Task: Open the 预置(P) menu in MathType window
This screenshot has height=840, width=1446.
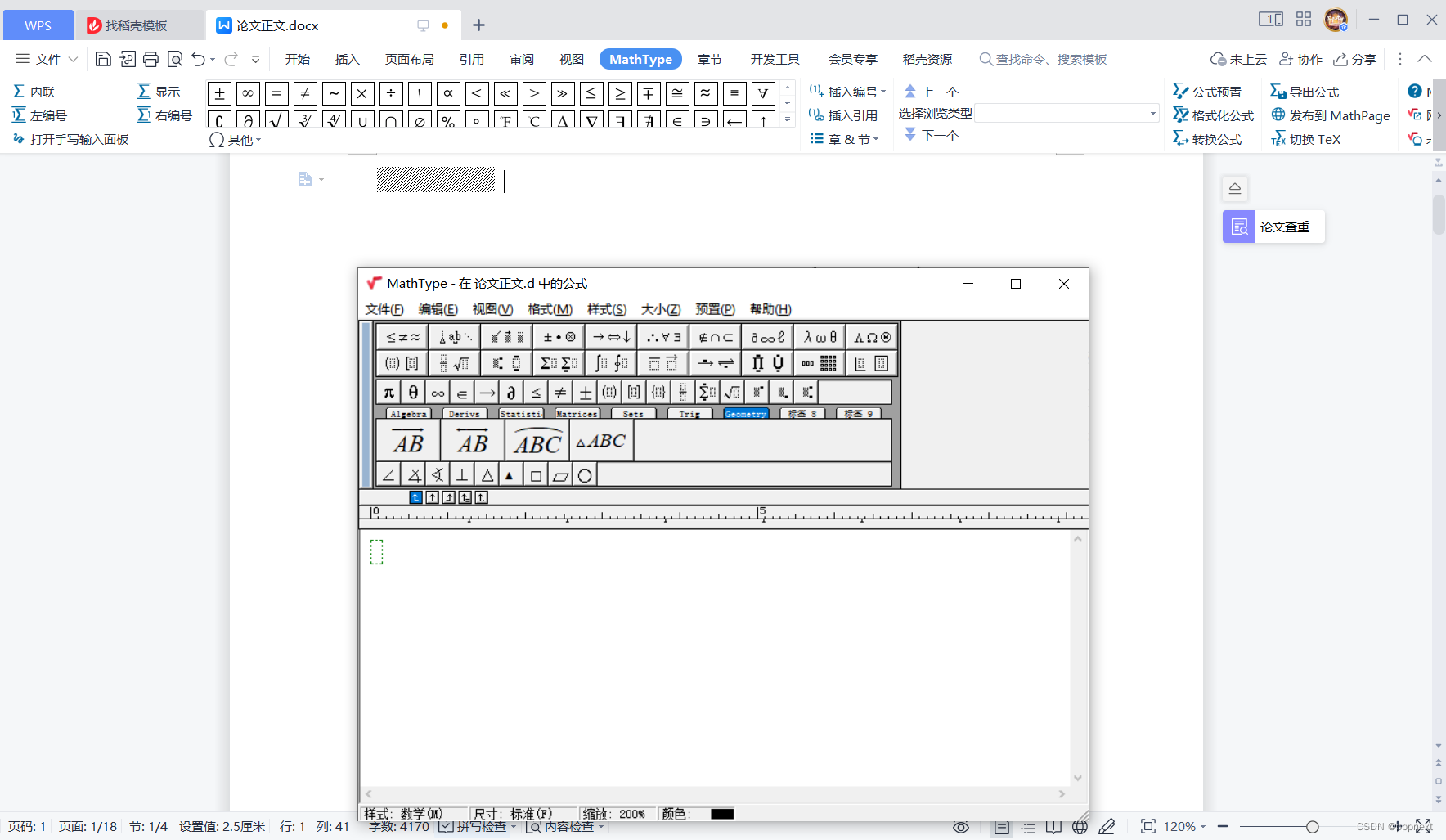Action: point(715,309)
